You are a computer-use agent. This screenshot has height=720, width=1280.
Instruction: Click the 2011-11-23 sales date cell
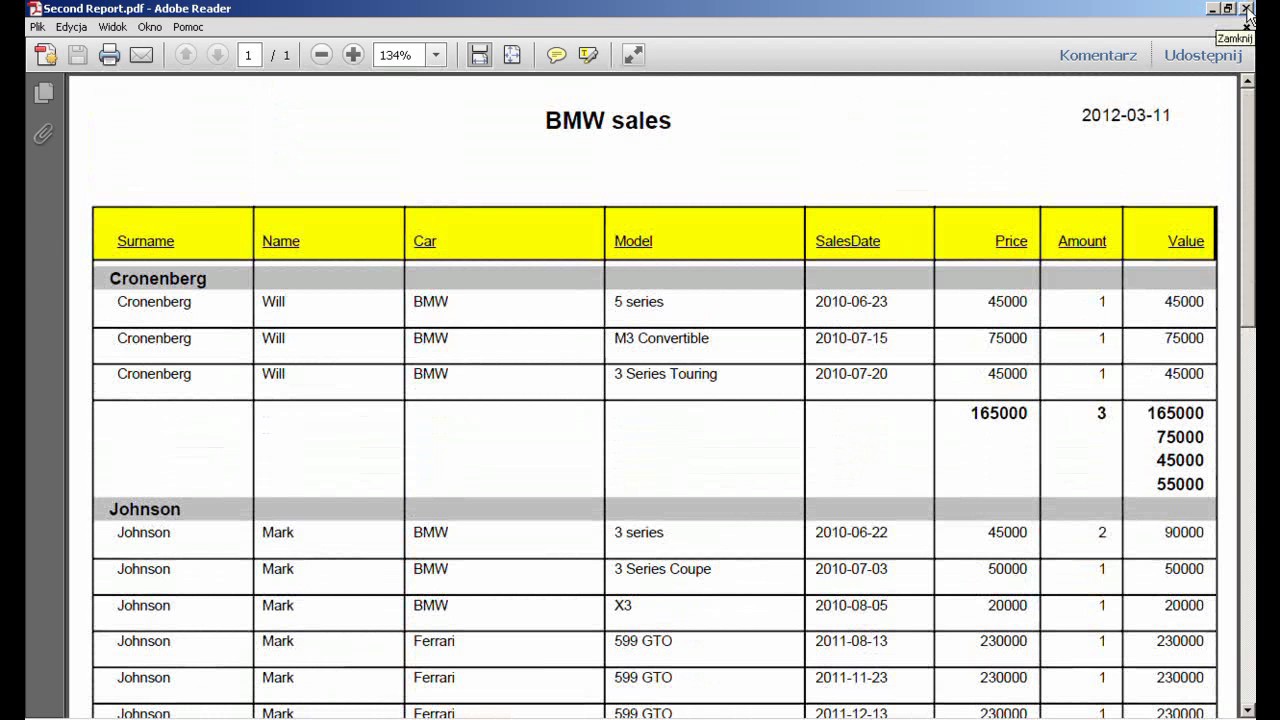[x=852, y=677]
